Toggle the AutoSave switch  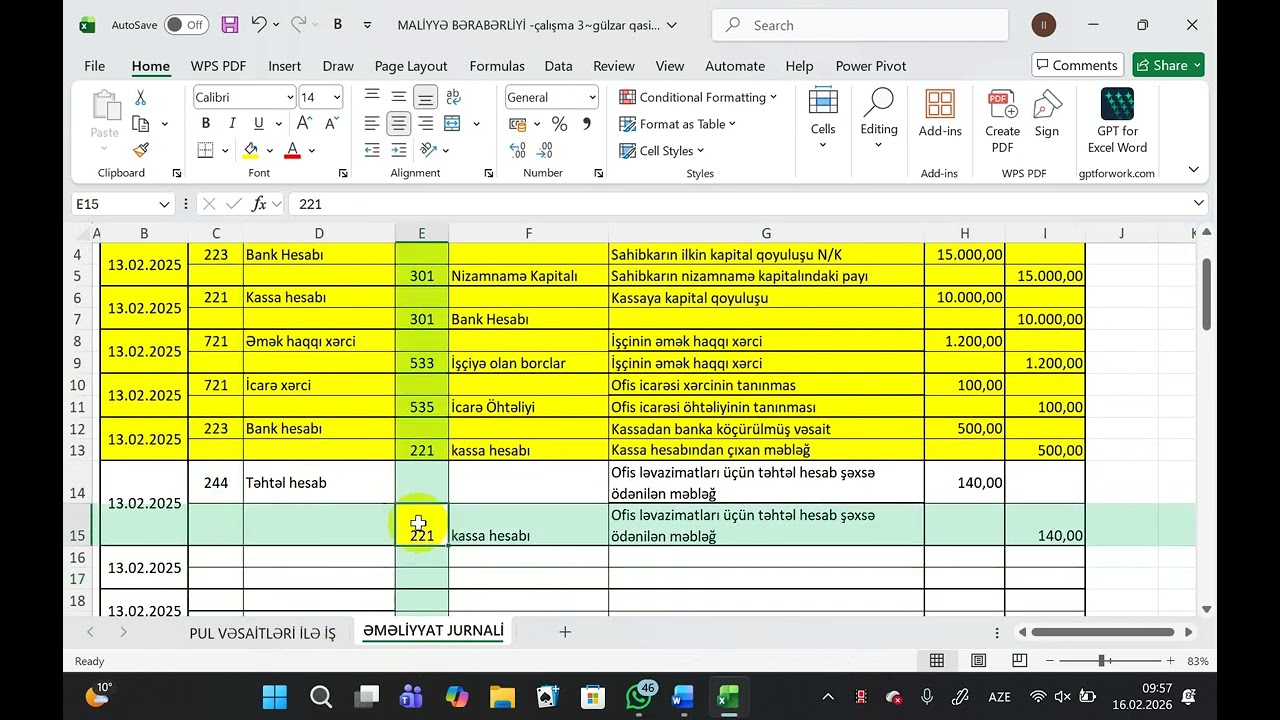click(186, 25)
